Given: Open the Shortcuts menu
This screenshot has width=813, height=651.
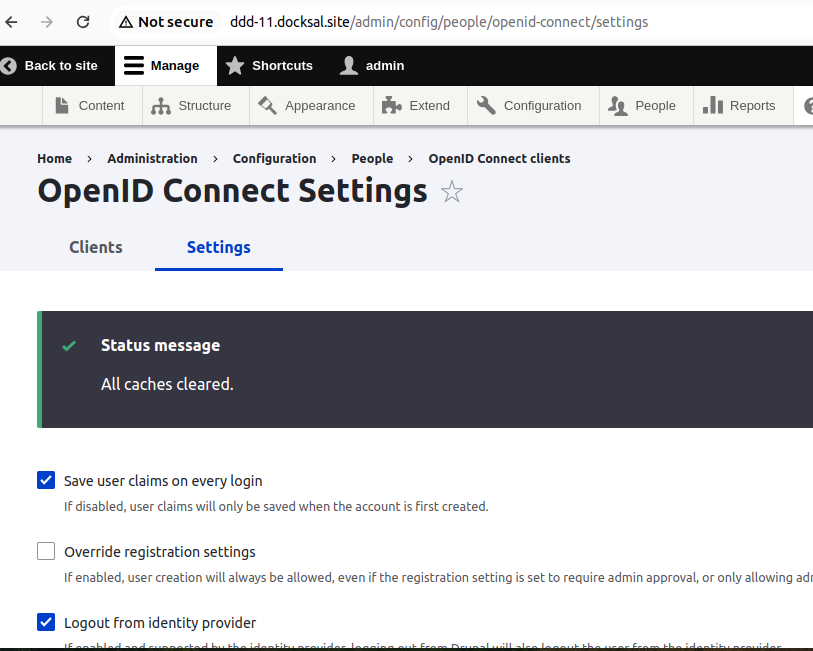Looking at the screenshot, I should click(269, 65).
